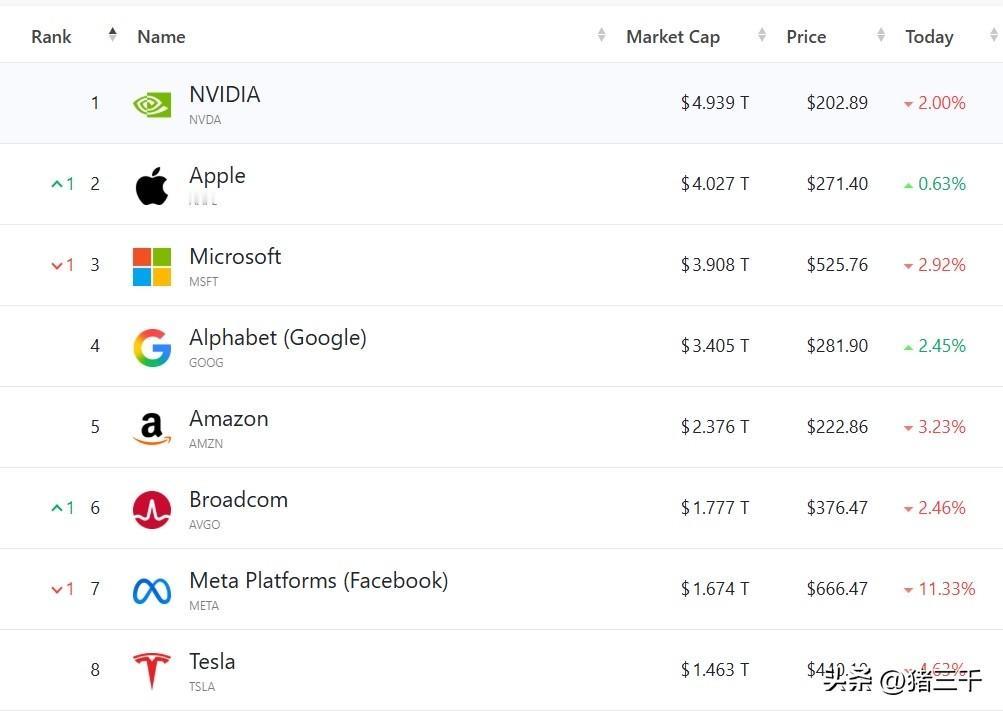Click the Tesla logo icon
1003x713 pixels.
(152, 670)
